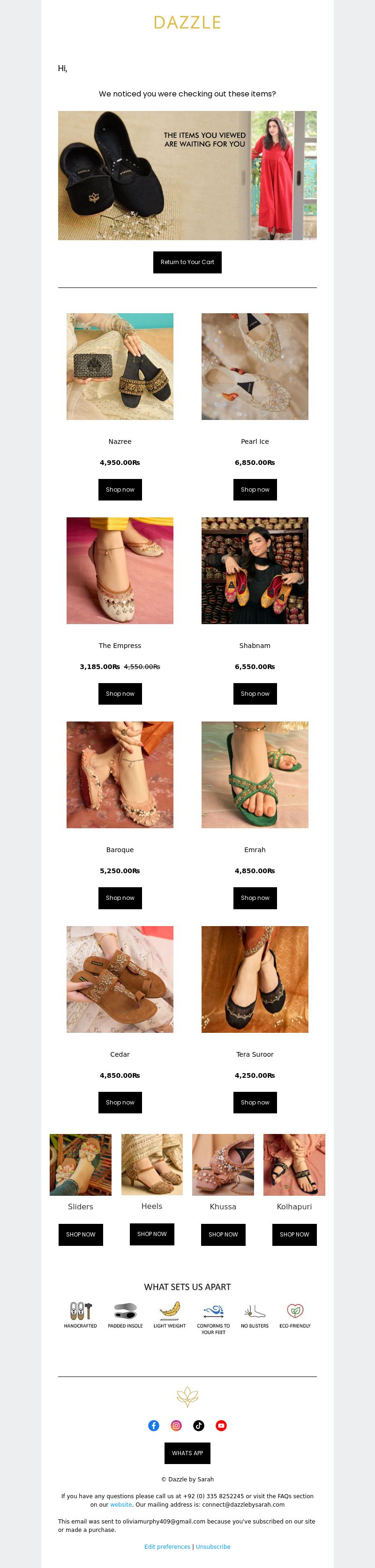This screenshot has width=375, height=1568.
Task: Click SHOP NOW under Kolhapuri category
Action: [x=294, y=1235]
